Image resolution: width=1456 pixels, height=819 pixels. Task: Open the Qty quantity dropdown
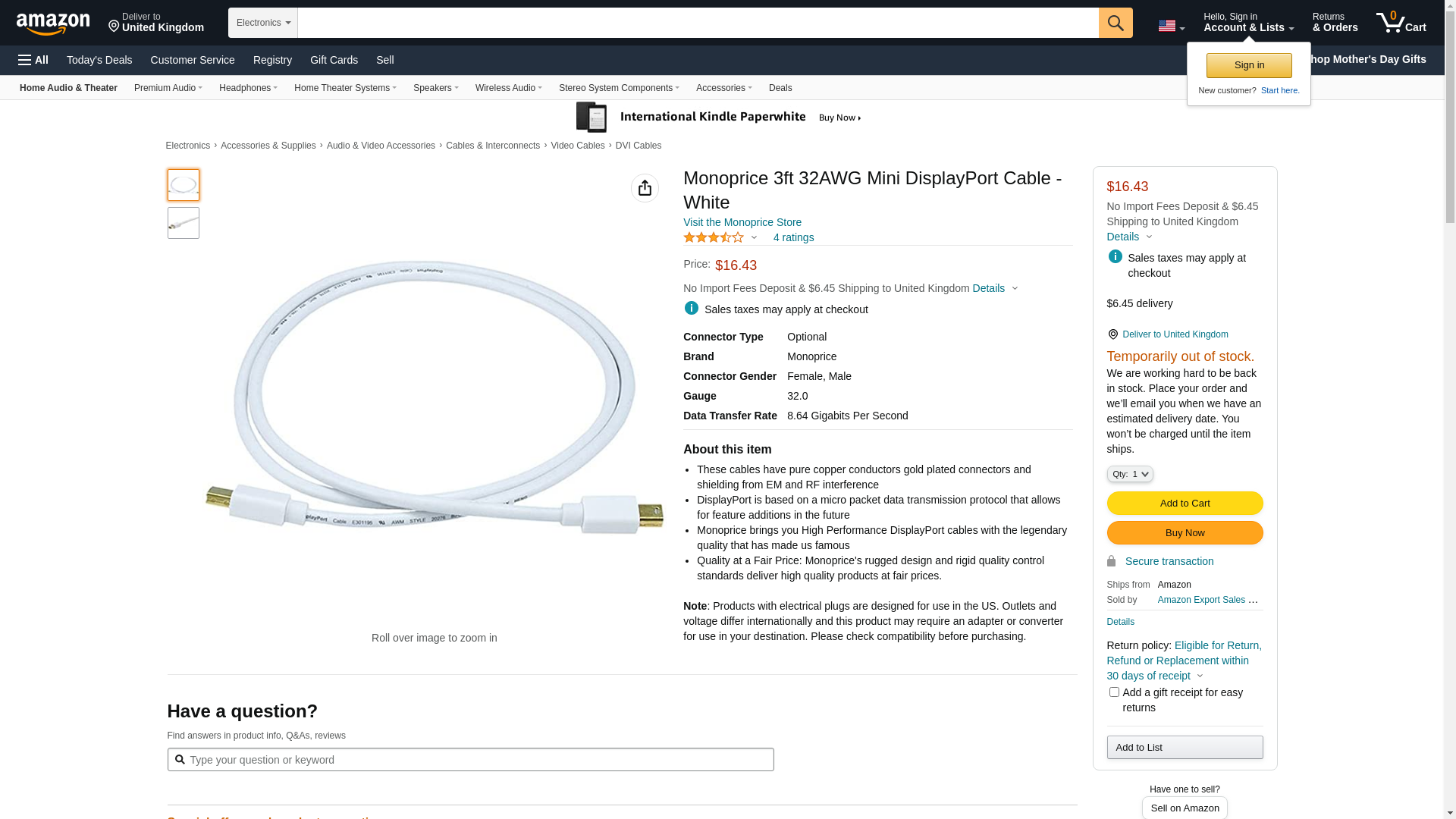click(x=1130, y=474)
